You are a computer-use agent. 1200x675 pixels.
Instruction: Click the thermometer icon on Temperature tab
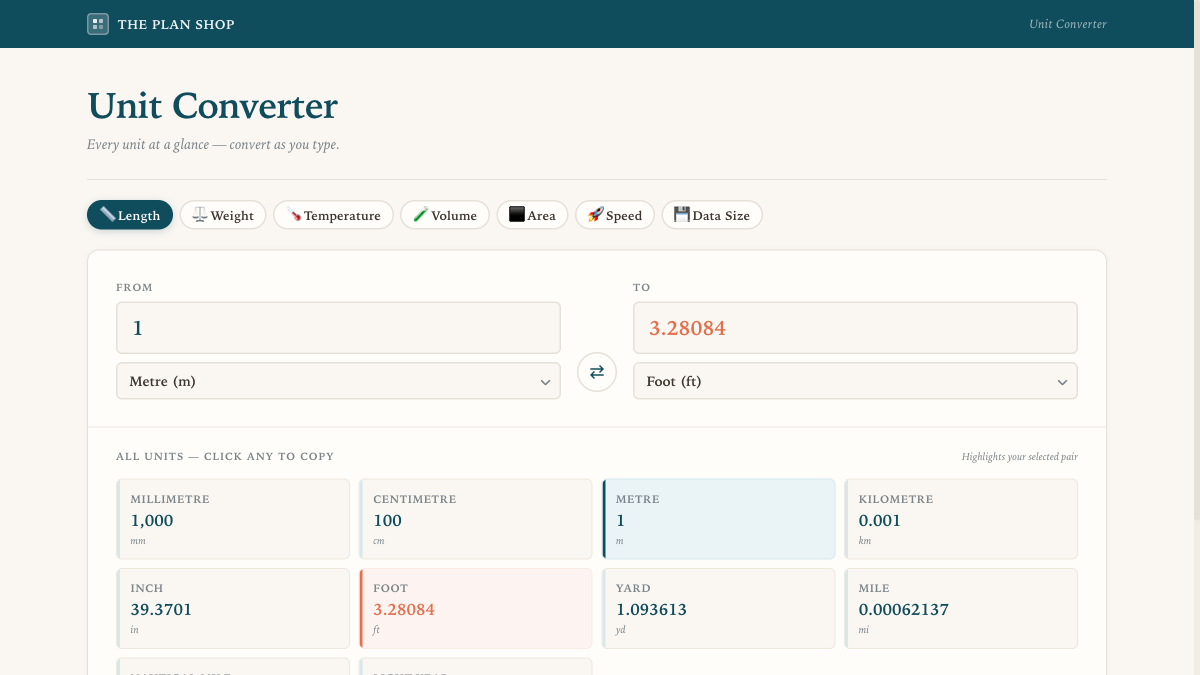pos(294,214)
